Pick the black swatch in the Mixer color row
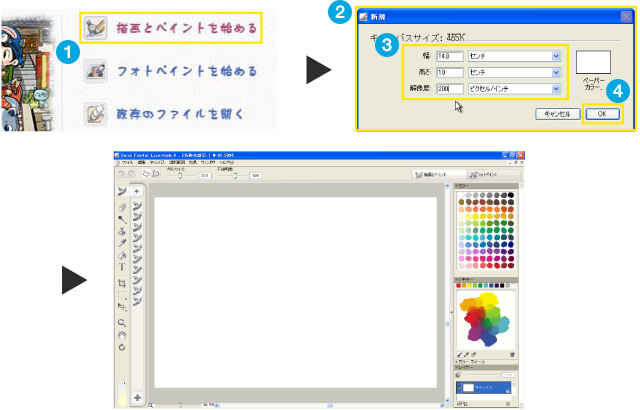The image size is (640, 410). [502, 286]
